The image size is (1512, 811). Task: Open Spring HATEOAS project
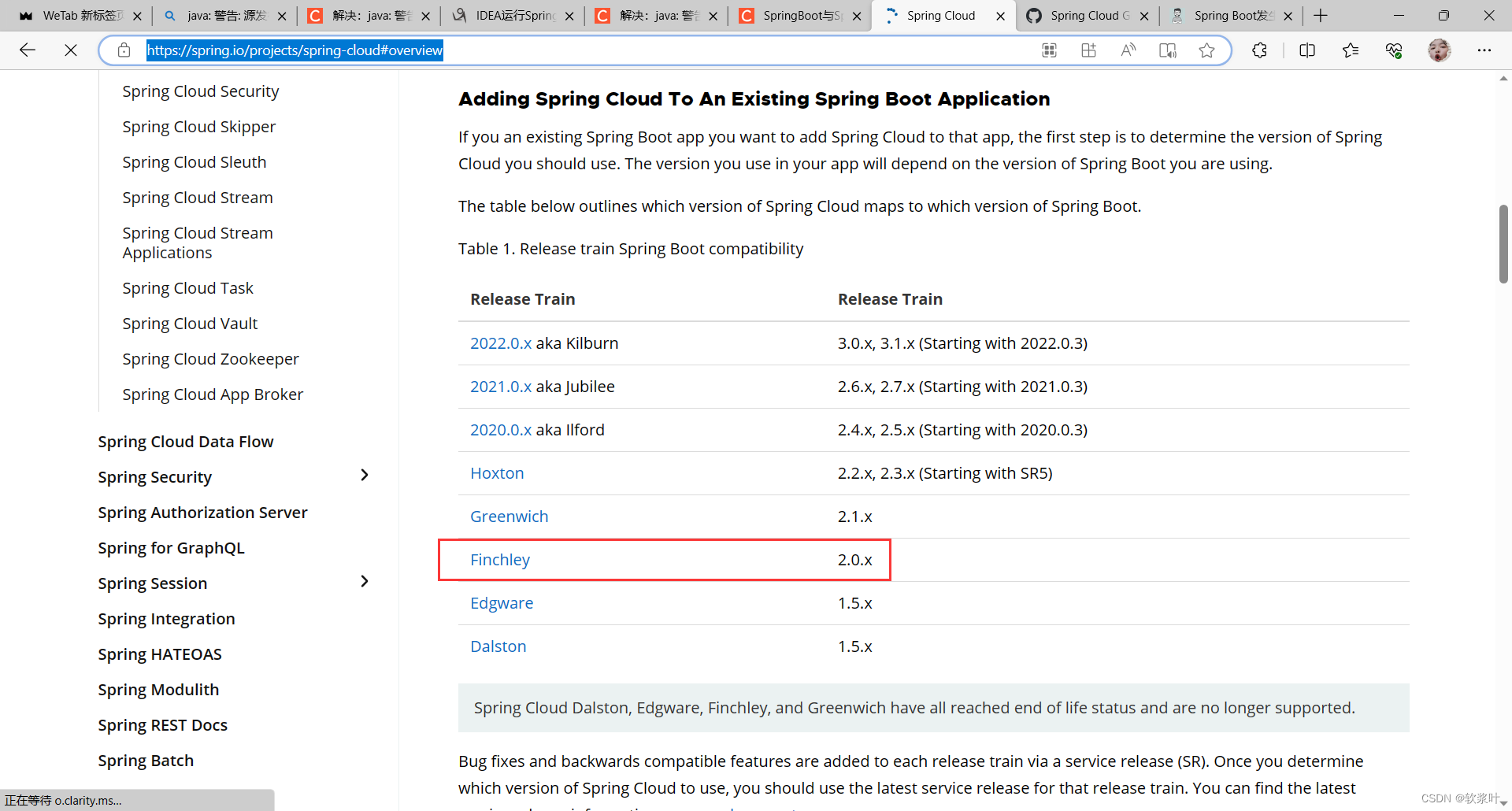click(160, 654)
